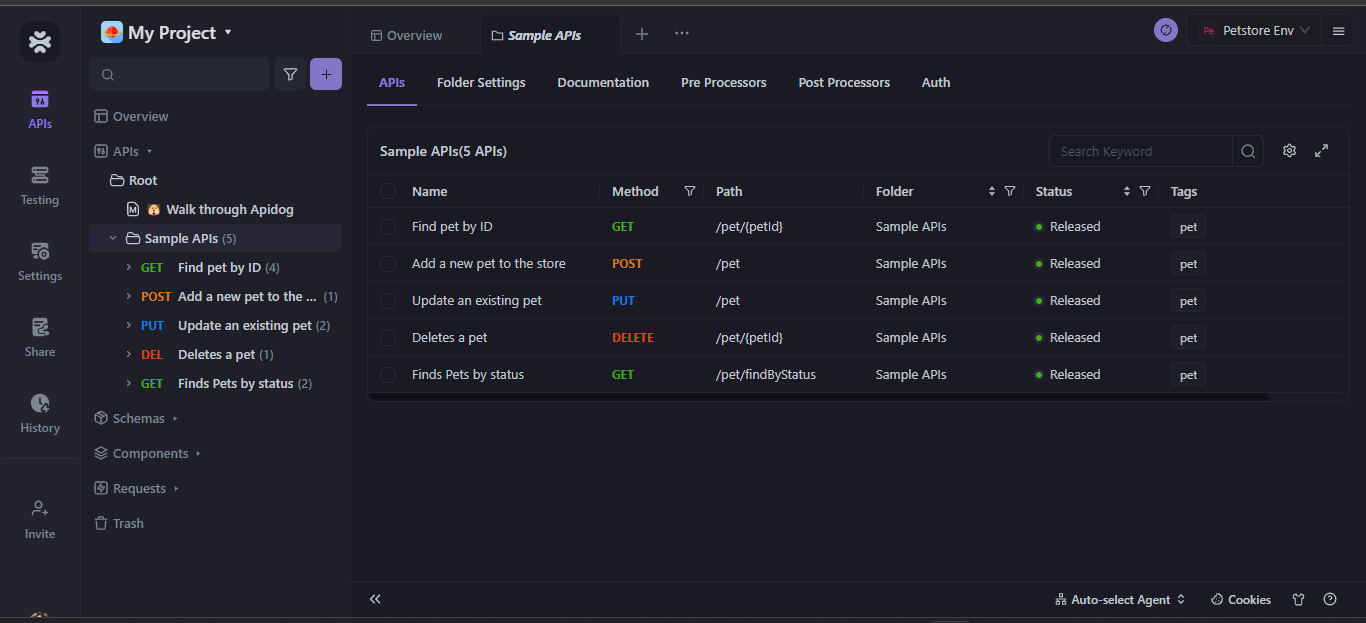This screenshot has width=1366, height=623.
Task: Click the Share icon in sidebar
Action: (x=40, y=337)
